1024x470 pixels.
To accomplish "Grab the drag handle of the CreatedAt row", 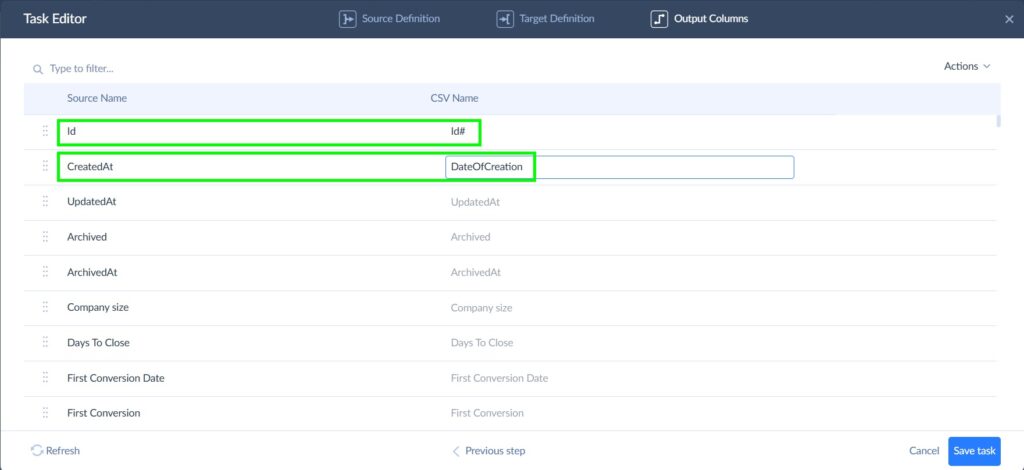I will pyautogui.click(x=45, y=166).
